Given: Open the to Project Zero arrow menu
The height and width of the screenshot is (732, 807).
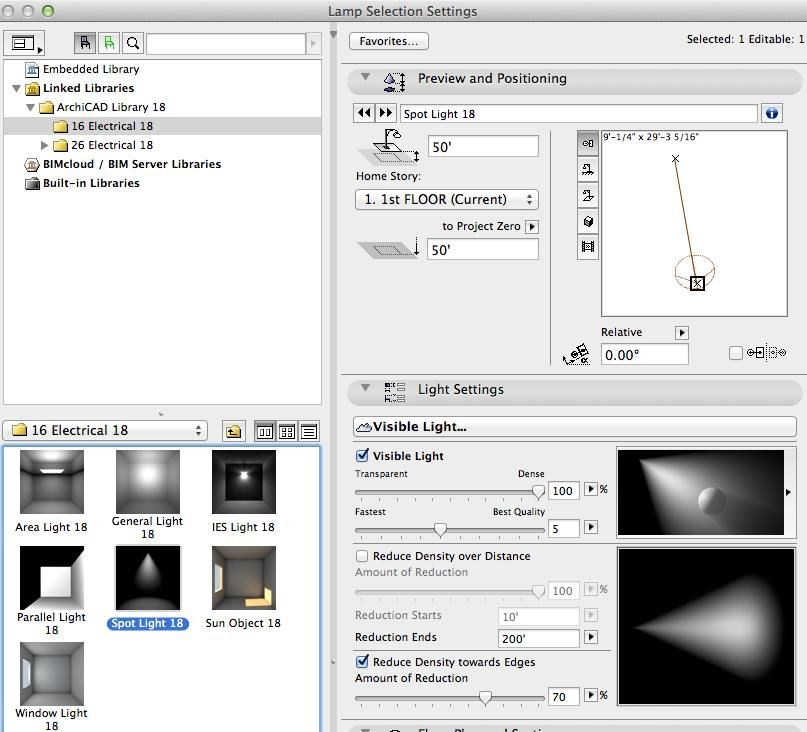Looking at the screenshot, I should [x=533, y=226].
